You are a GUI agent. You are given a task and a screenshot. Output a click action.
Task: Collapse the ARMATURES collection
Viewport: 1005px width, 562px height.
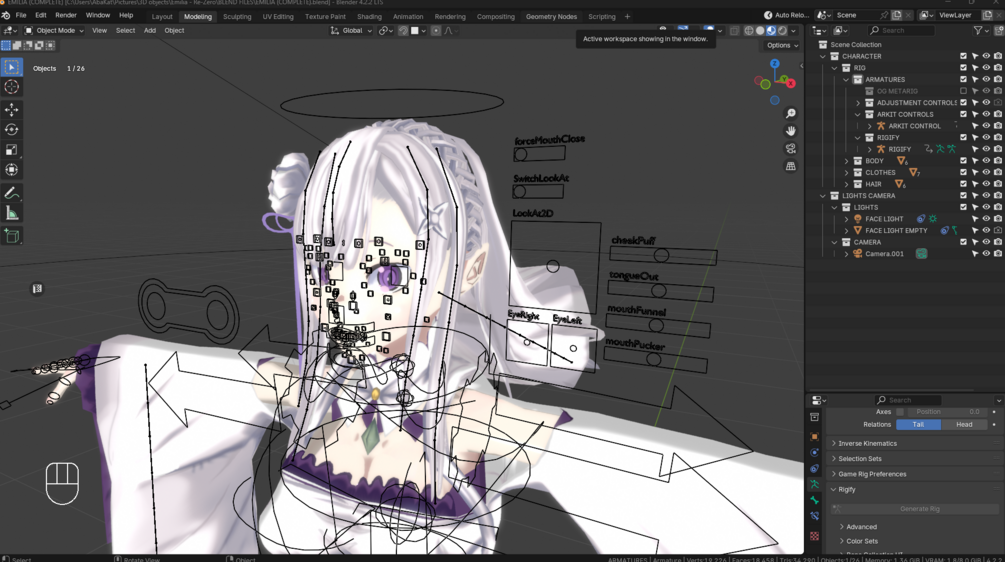846,79
